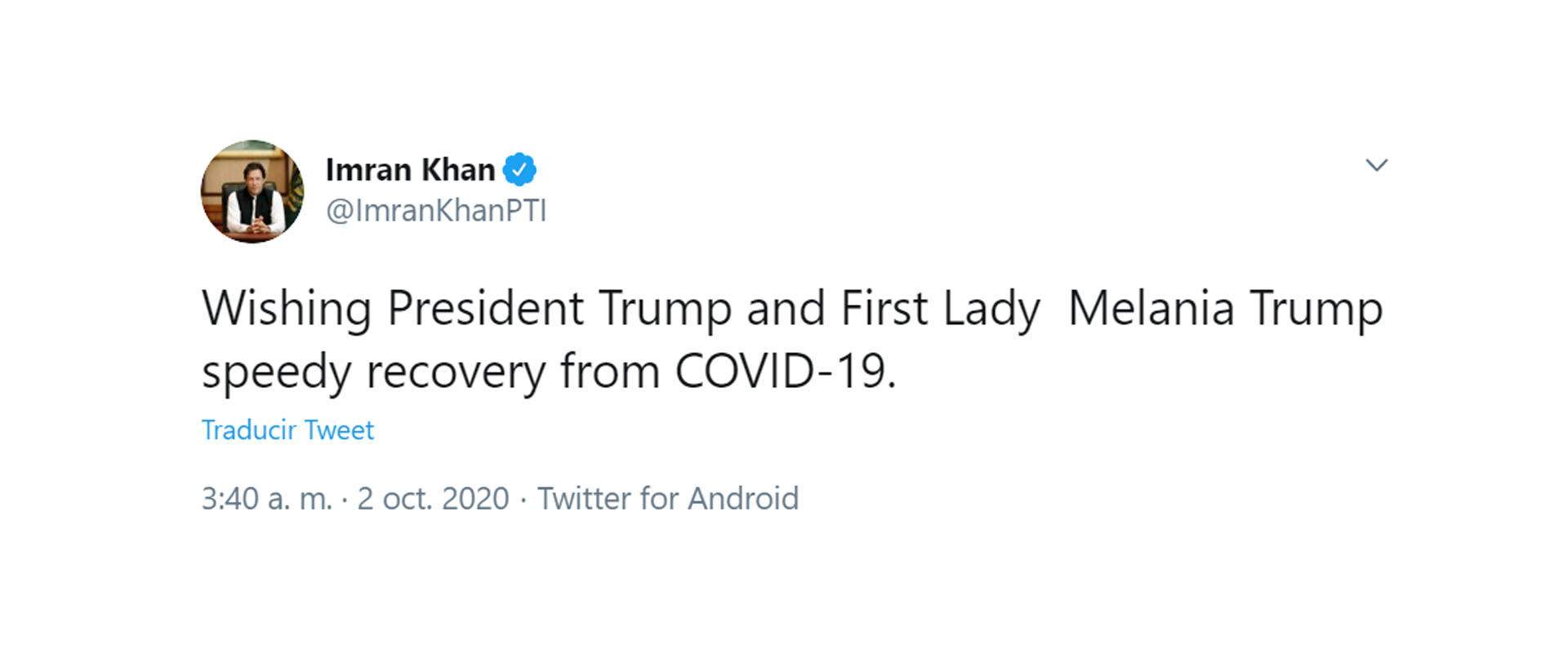Click the word 'from' in the tweet
Screen dimensions: 1568x669
[610, 372]
